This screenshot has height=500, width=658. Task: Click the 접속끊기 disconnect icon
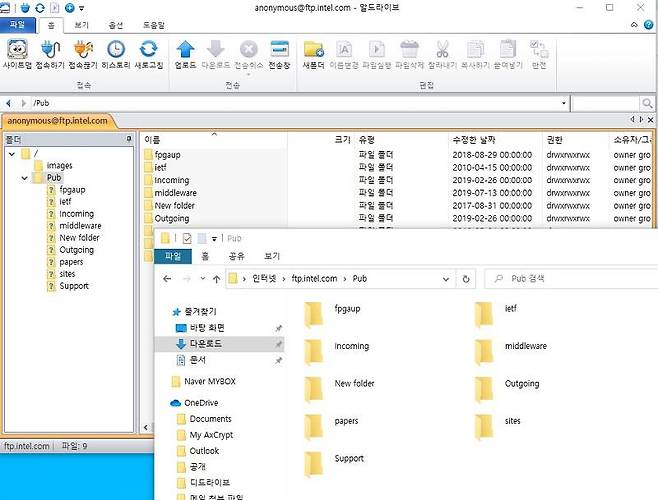click(83, 54)
